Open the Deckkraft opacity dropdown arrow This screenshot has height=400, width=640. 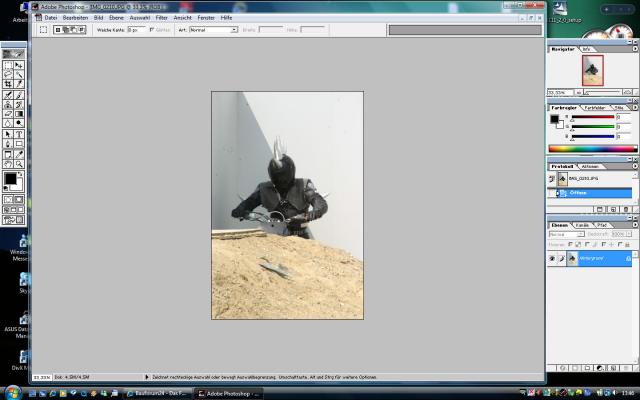pyautogui.click(x=629, y=234)
